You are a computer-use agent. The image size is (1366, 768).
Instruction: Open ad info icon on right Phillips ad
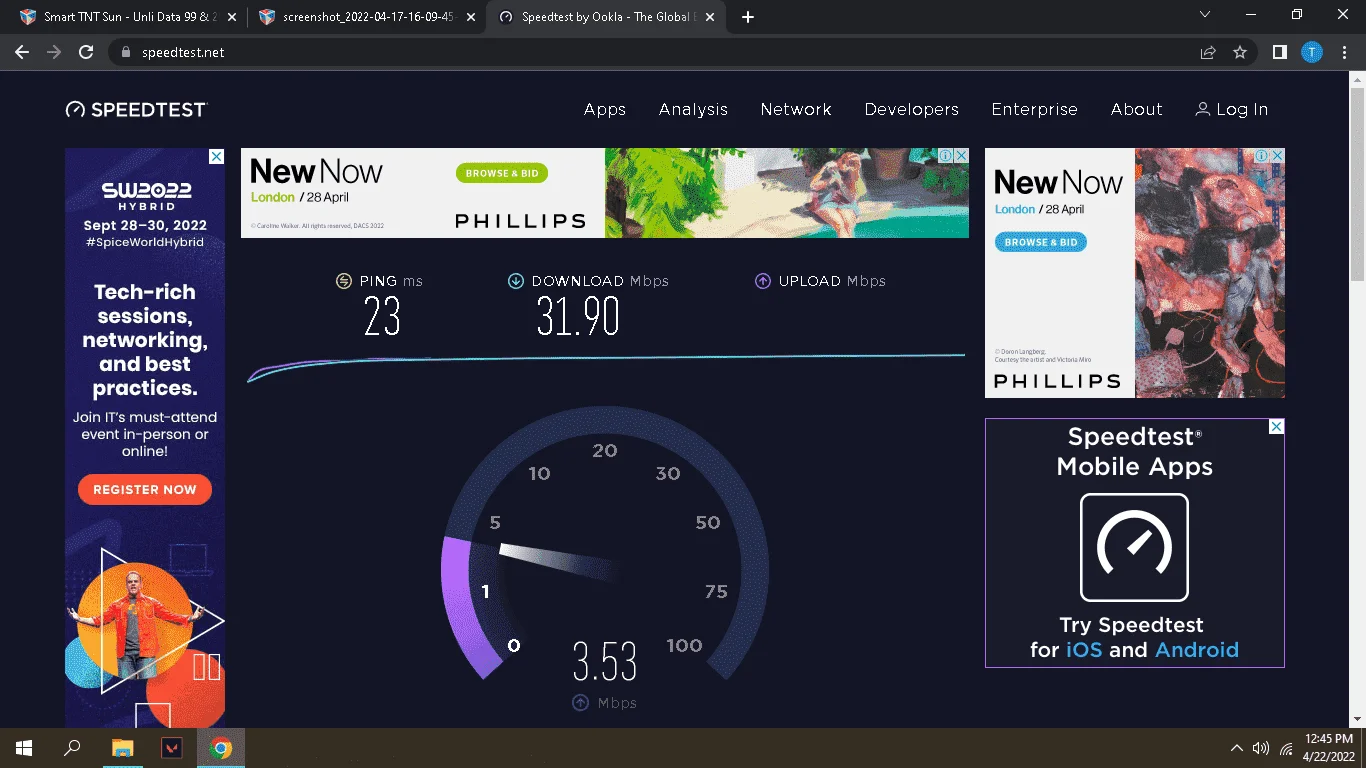[x=1262, y=156]
